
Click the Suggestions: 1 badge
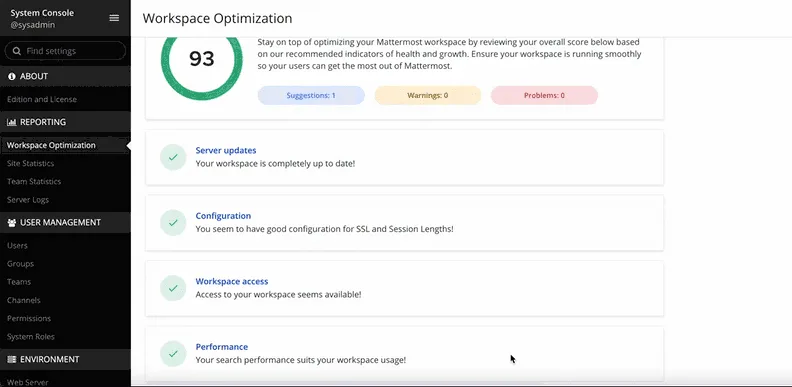311,95
